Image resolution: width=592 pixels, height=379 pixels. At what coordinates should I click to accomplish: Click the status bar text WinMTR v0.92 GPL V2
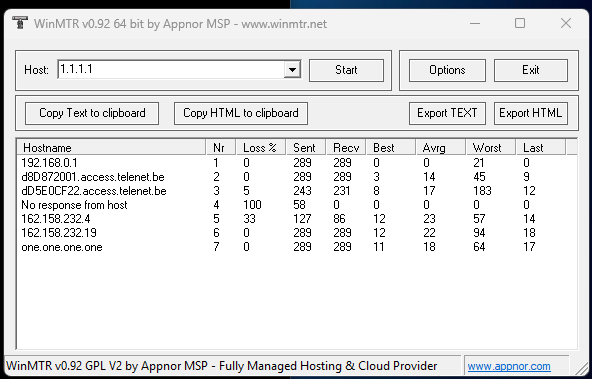tap(222, 366)
